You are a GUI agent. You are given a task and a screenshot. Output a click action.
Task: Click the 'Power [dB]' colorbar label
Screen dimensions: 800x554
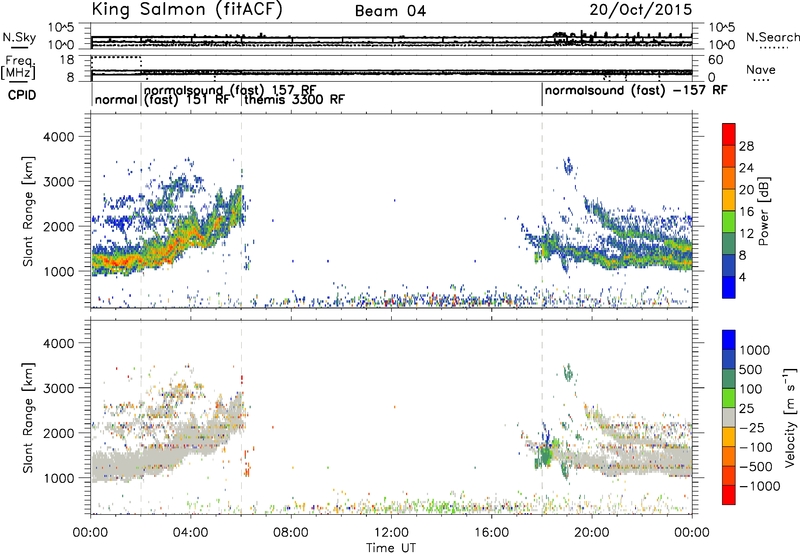coord(763,211)
